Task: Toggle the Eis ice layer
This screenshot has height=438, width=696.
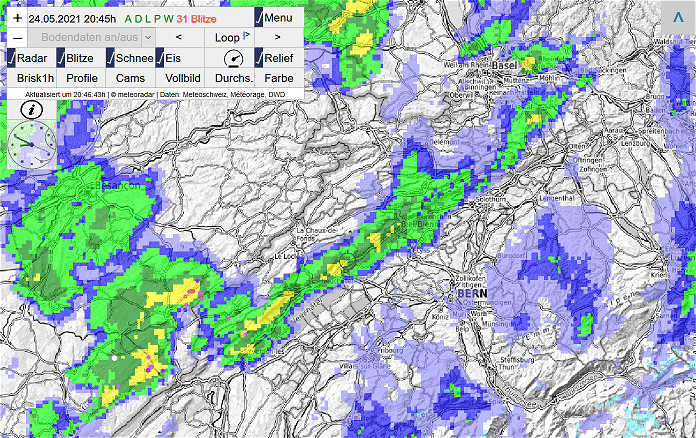Action: click(160, 58)
